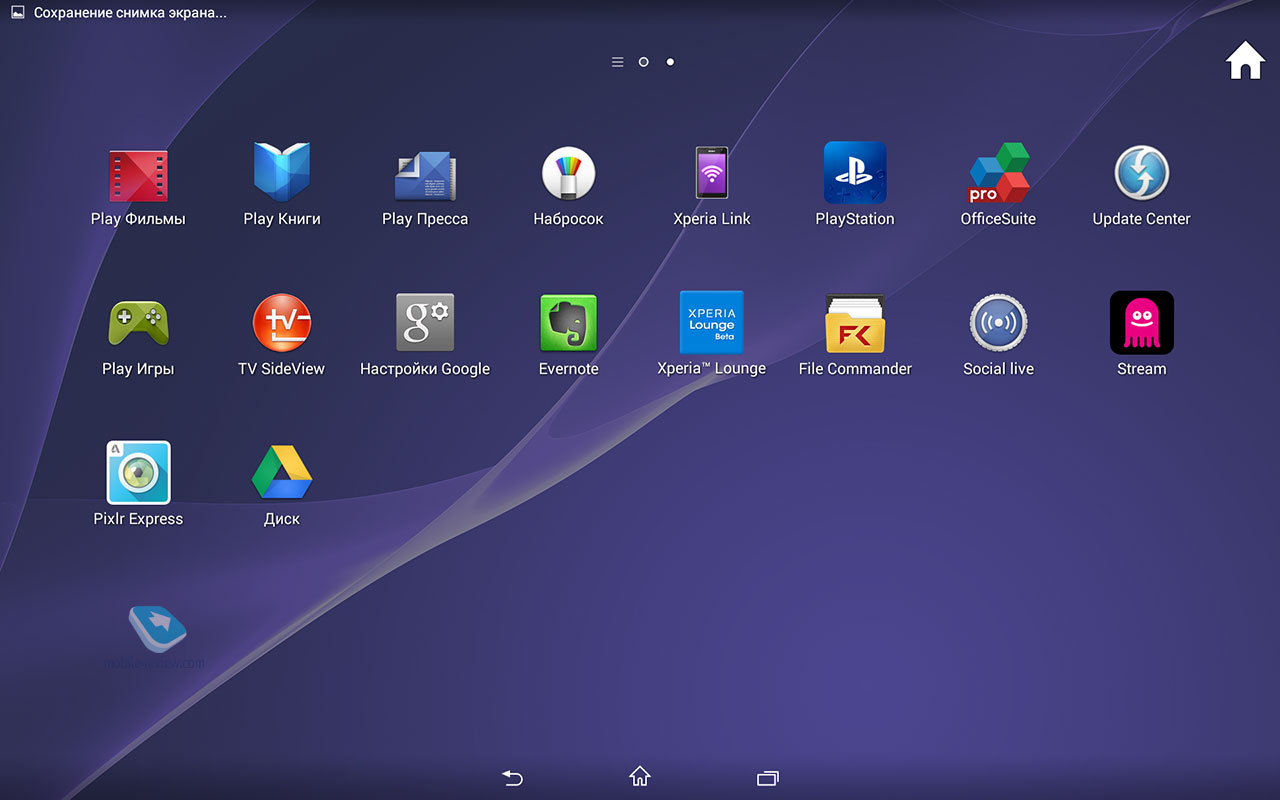
Task: Tap the 'Play Фильмы' label
Action: click(138, 219)
